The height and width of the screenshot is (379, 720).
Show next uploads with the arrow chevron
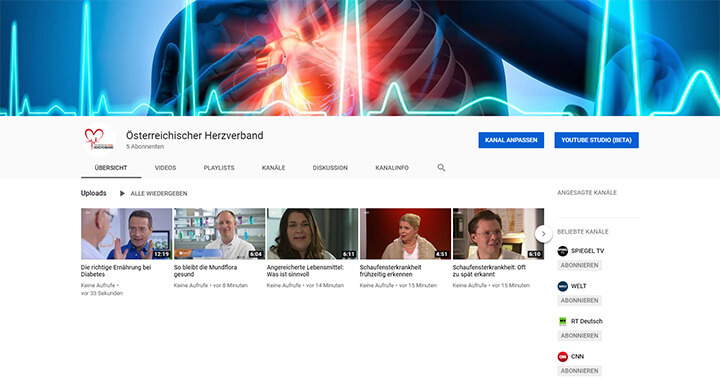pyautogui.click(x=543, y=234)
